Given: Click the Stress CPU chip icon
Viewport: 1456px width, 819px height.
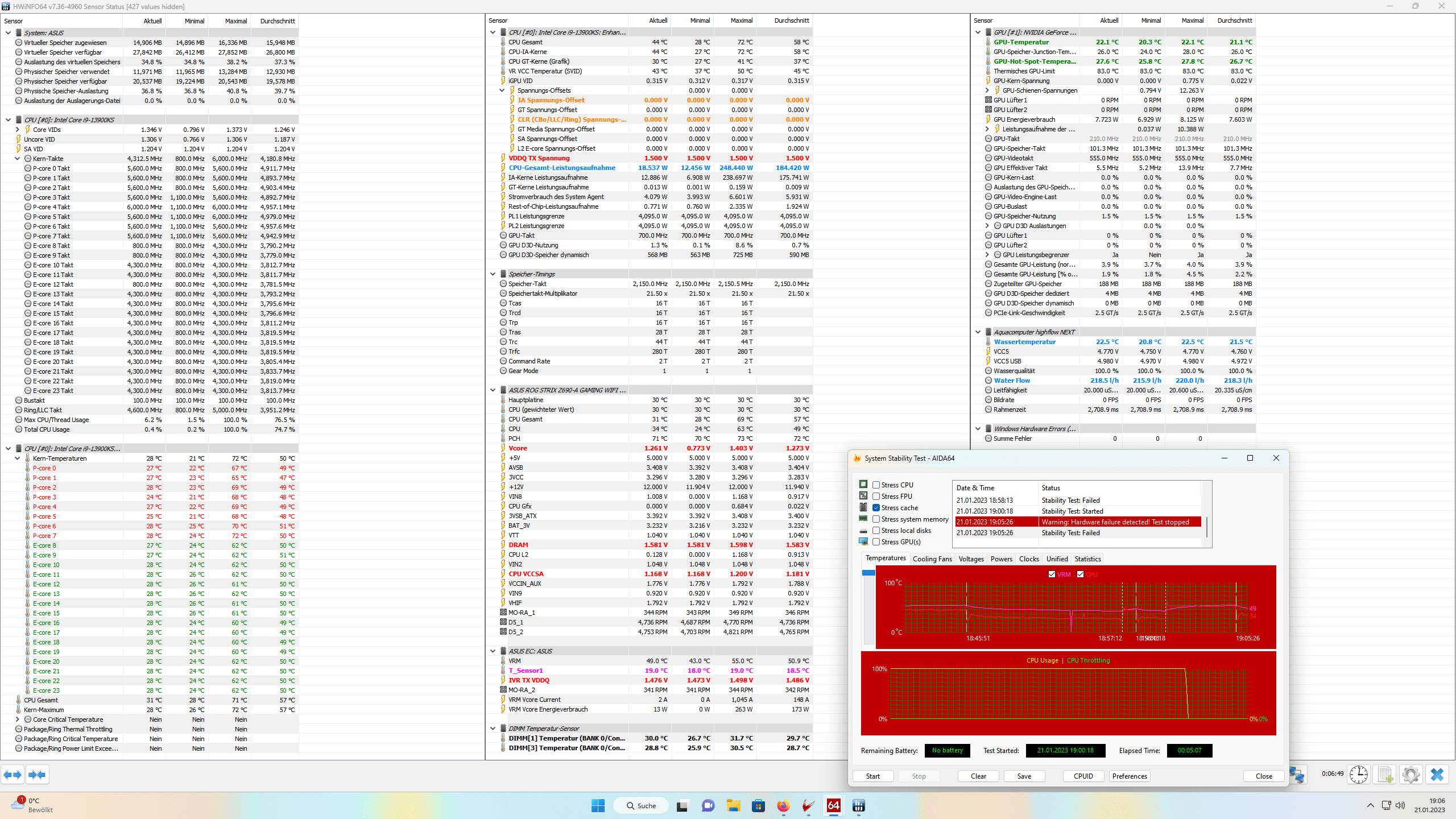Looking at the screenshot, I should coord(863,485).
